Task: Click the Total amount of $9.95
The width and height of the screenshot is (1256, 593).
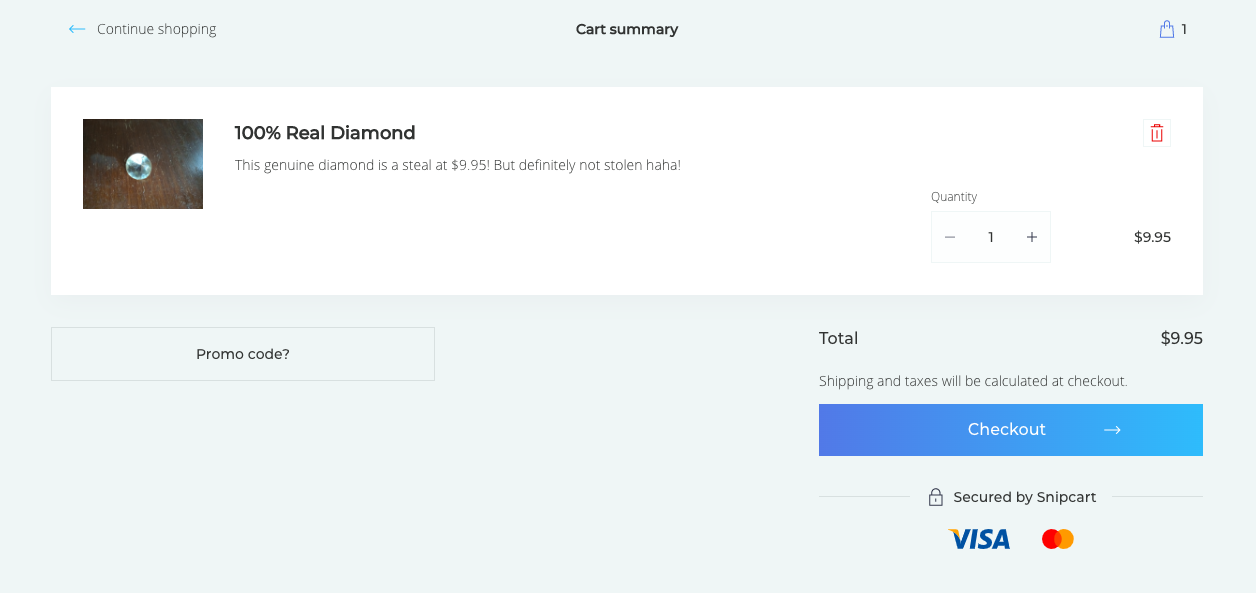Action: tap(1181, 338)
